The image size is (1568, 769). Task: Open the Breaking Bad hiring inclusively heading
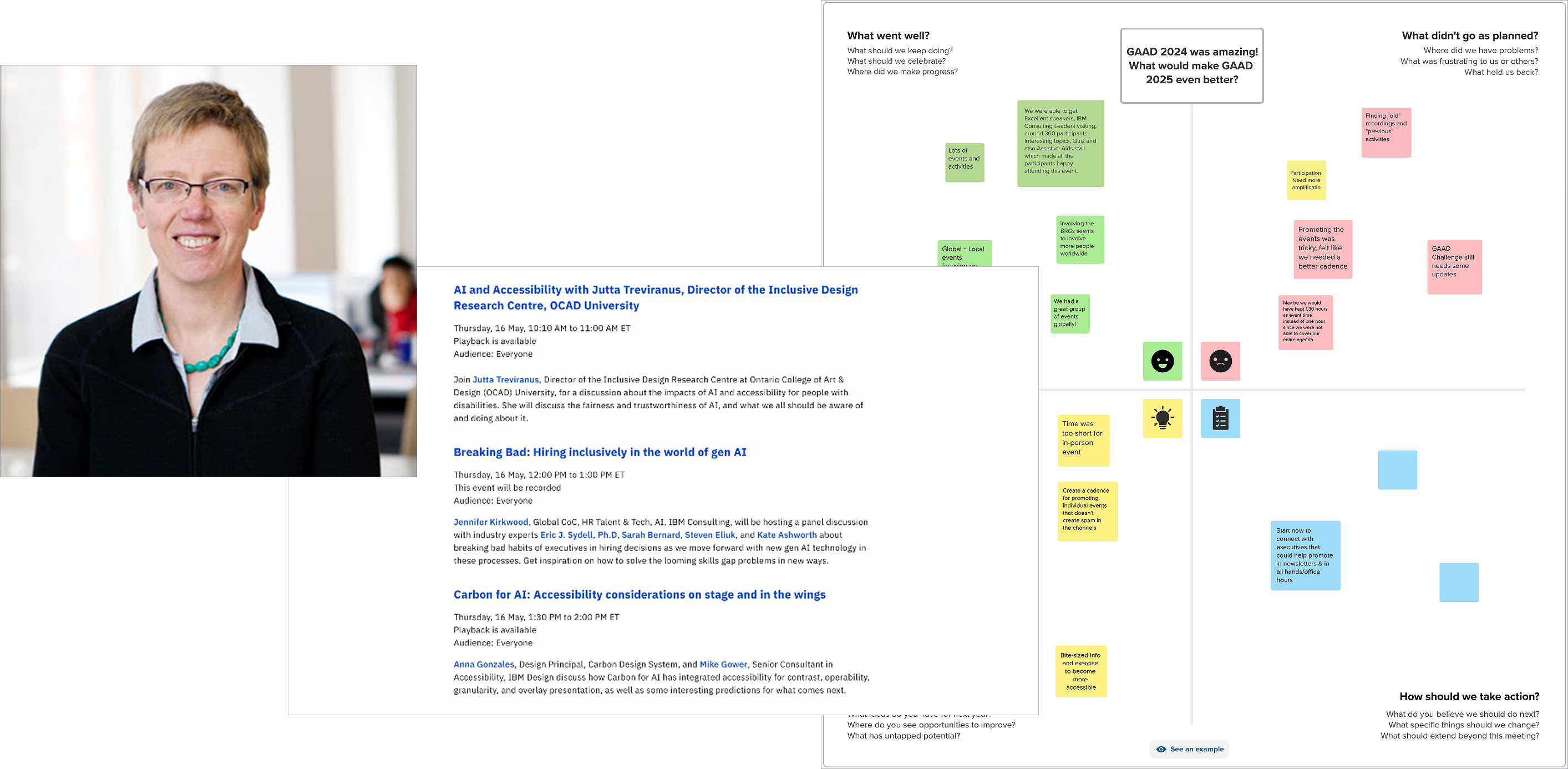point(600,452)
